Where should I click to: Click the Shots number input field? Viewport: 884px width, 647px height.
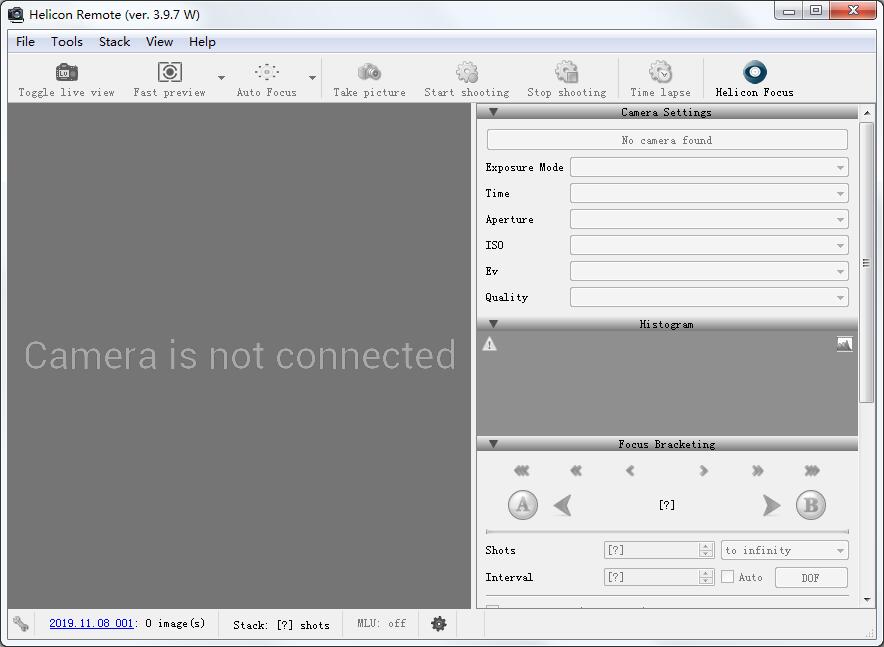pyautogui.click(x=651, y=550)
